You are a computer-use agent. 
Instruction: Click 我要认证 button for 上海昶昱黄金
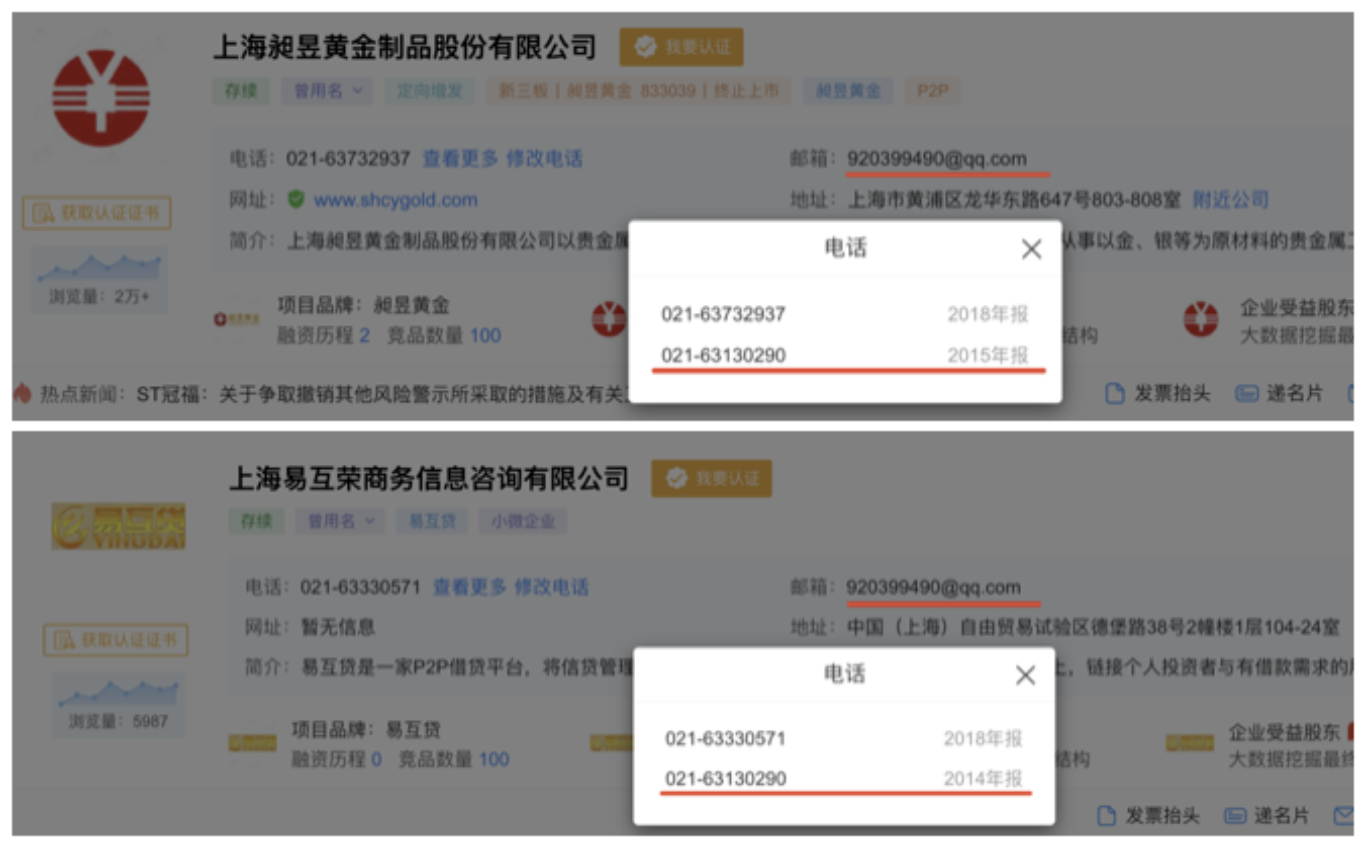pyautogui.click(x=681, y=47)
